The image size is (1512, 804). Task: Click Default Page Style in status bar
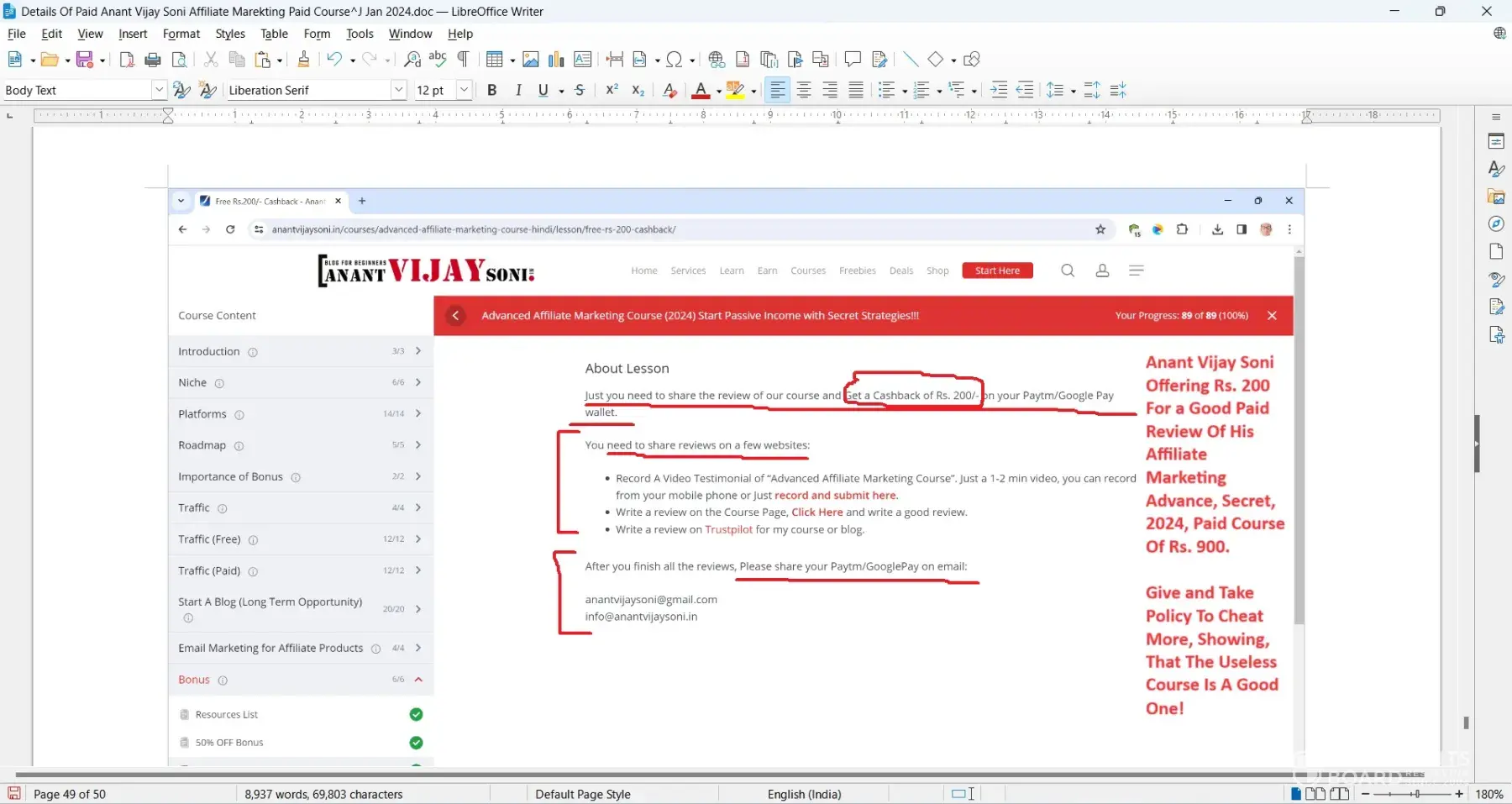pos(583,795)
